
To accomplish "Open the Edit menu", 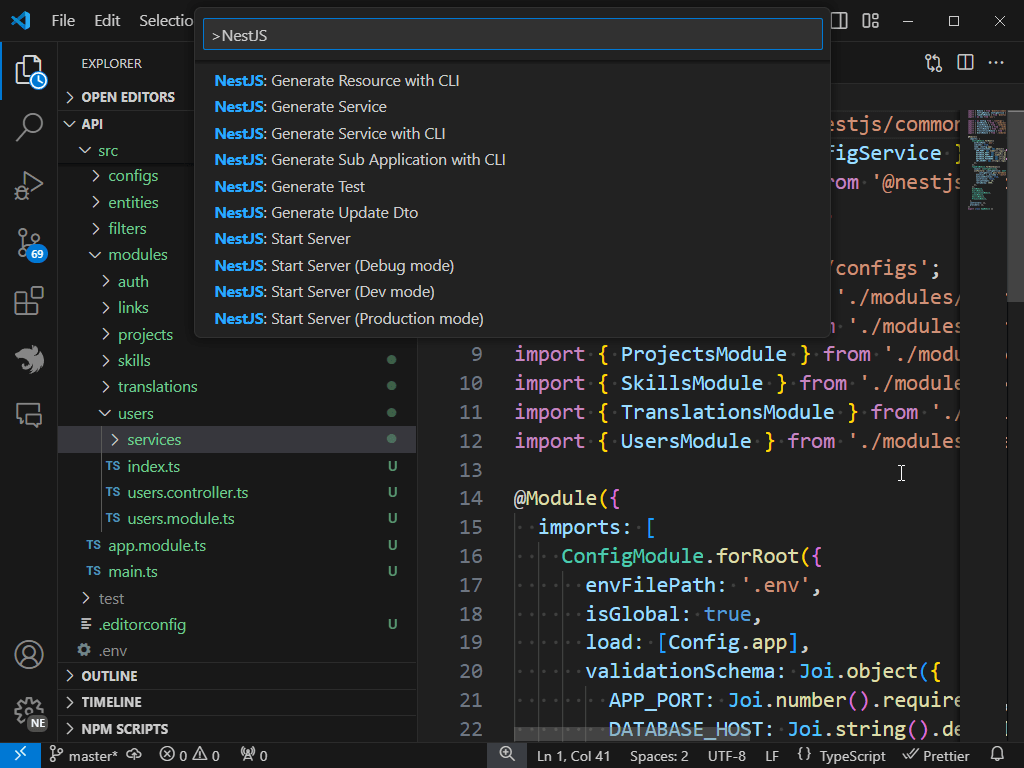I will (x=106, y=20).
